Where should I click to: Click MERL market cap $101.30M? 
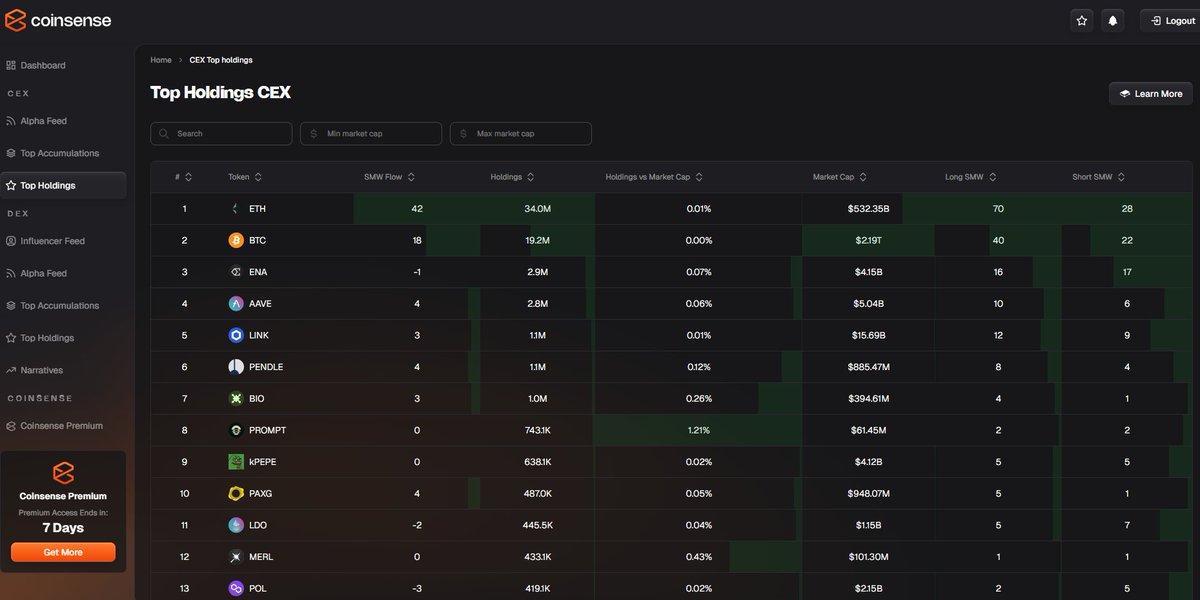[868, 557]
